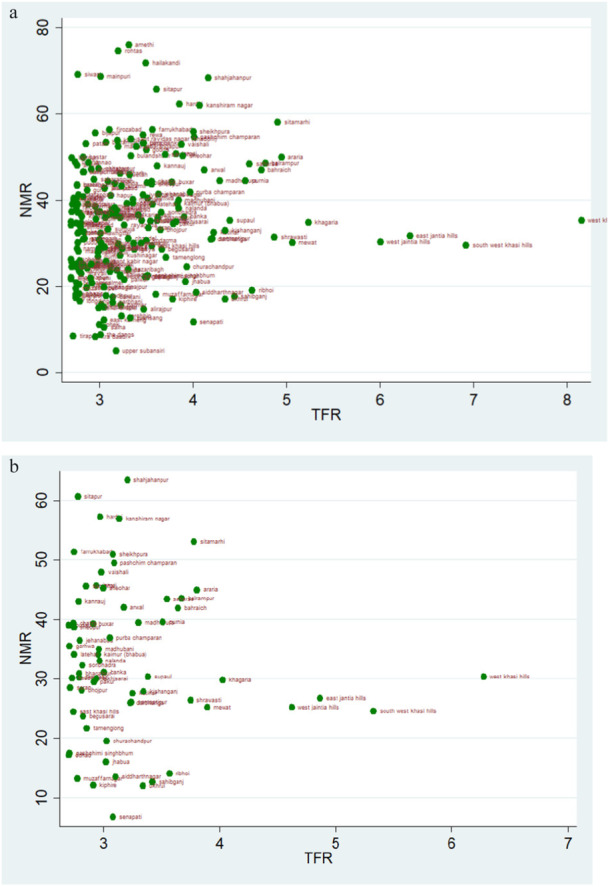Select the senapati point in panel a
The width and height of the screenshot is (610, 887).
pyautogui.click(x=194, y=322)
